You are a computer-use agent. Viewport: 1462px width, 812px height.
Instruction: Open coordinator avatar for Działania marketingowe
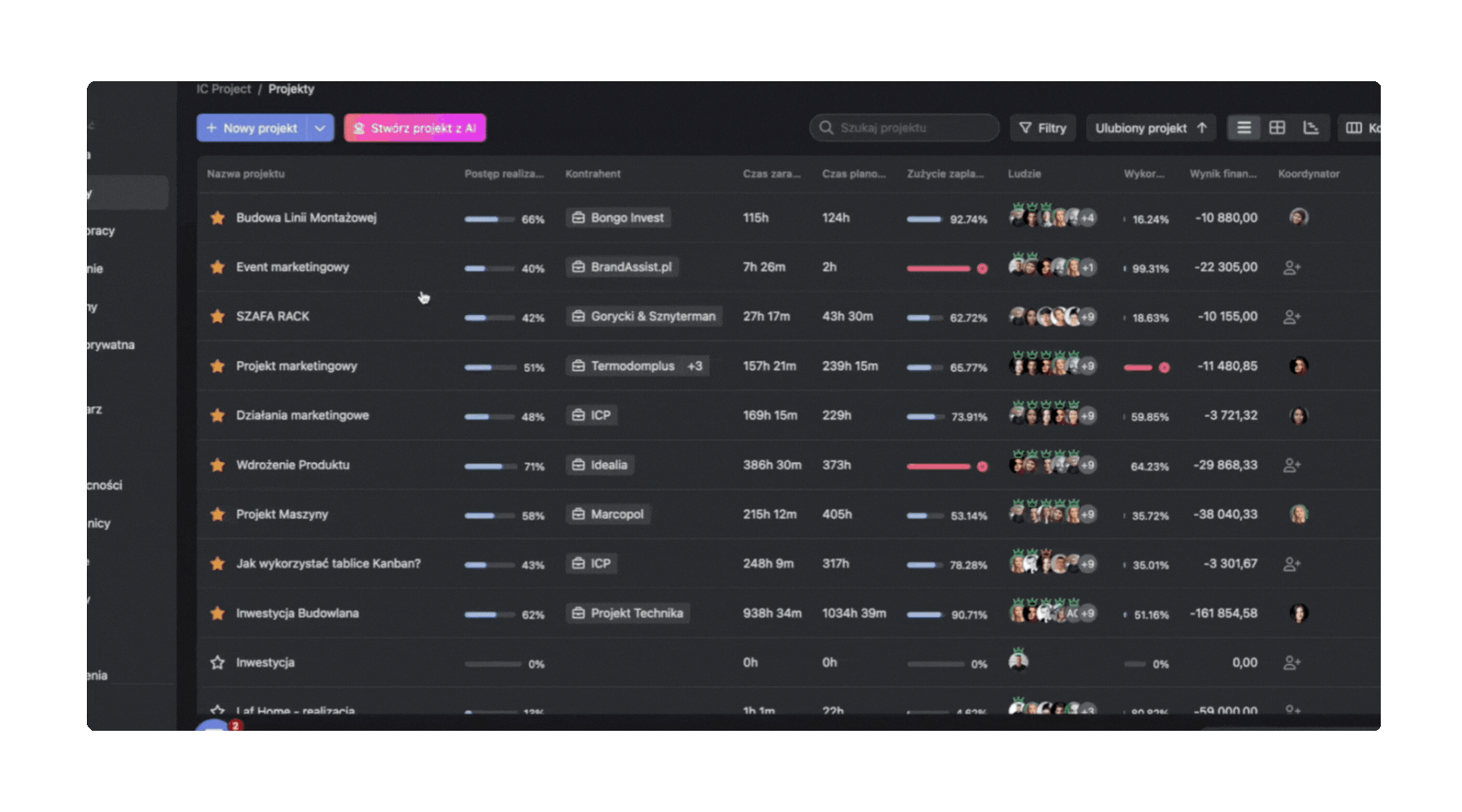click(1299, 416)
